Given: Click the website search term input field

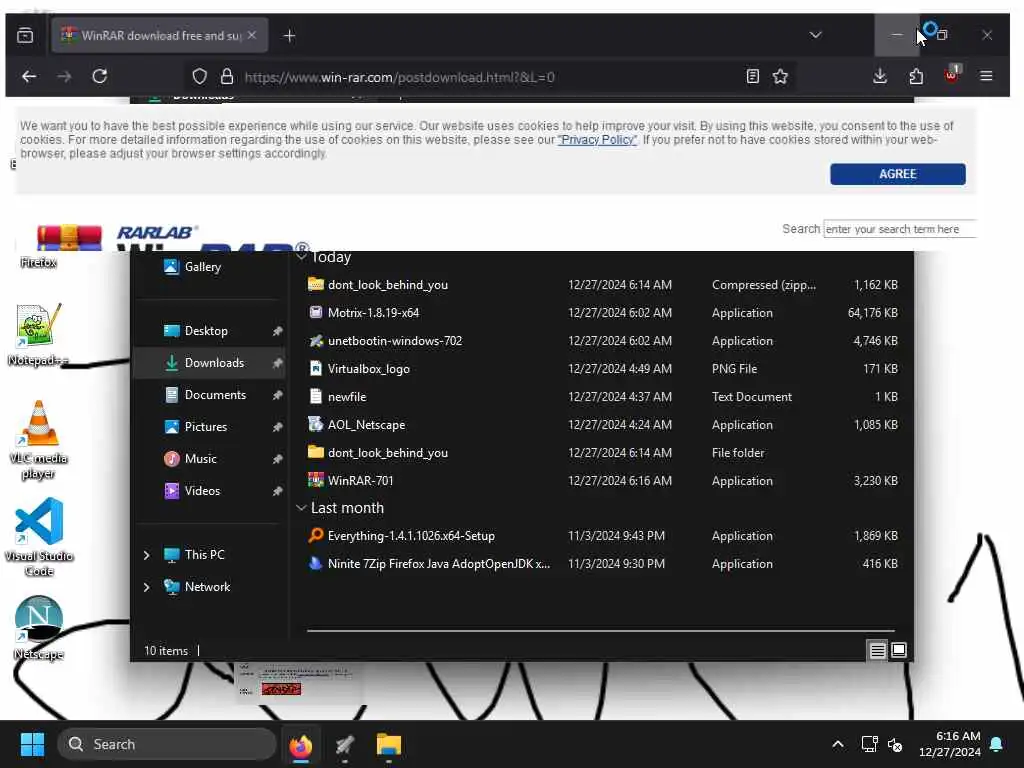Looking at the screenshot, I should [899, 229].
